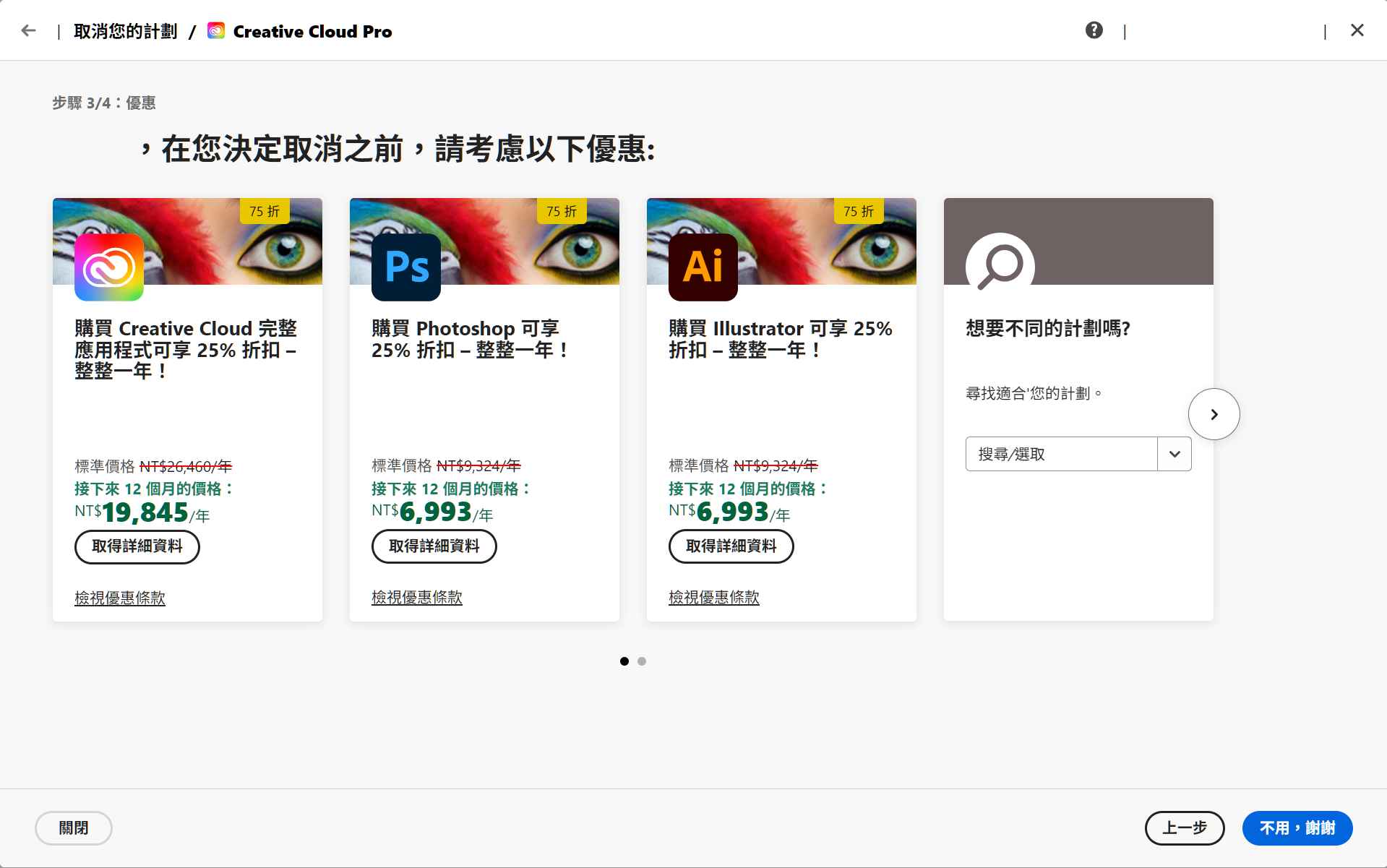Click the 購買 Photoshop 可享 25% 折扣 title

[470, 339]
